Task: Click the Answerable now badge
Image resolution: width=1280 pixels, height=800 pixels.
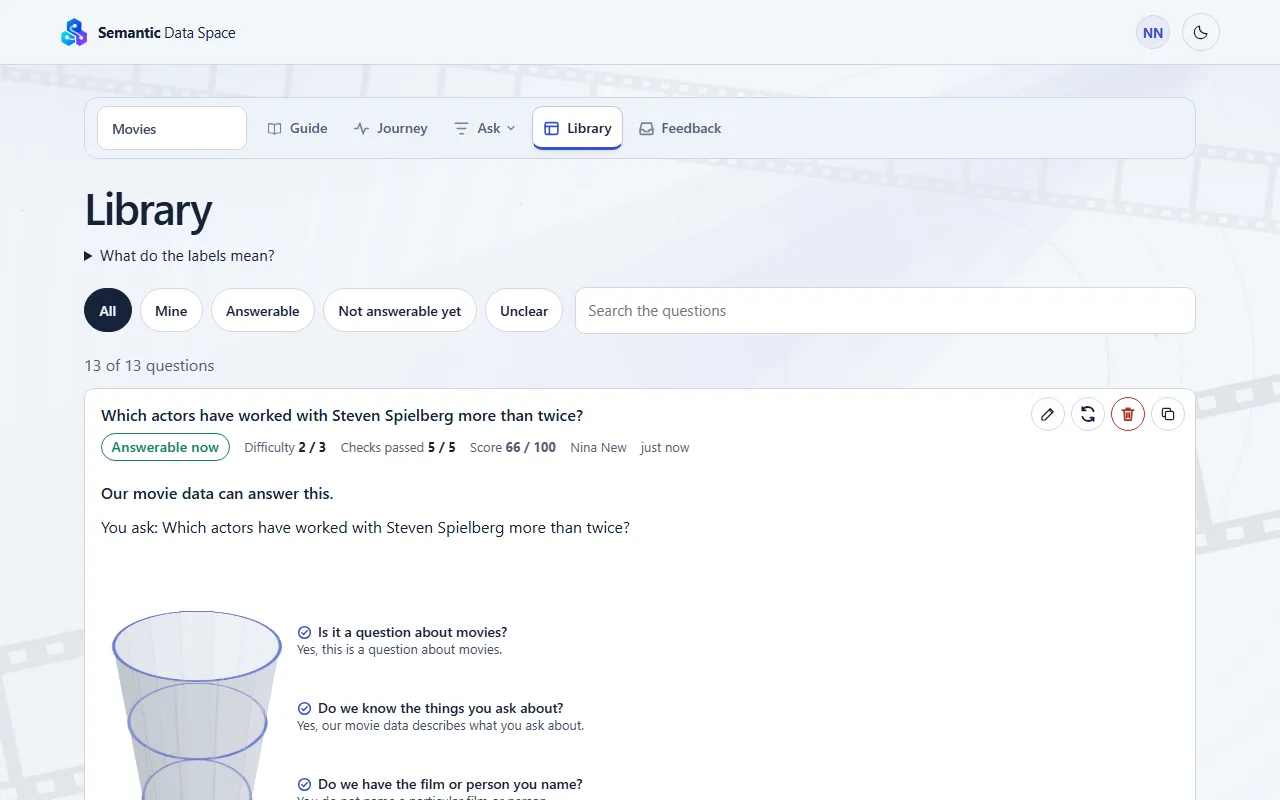Action: point(165,447)
